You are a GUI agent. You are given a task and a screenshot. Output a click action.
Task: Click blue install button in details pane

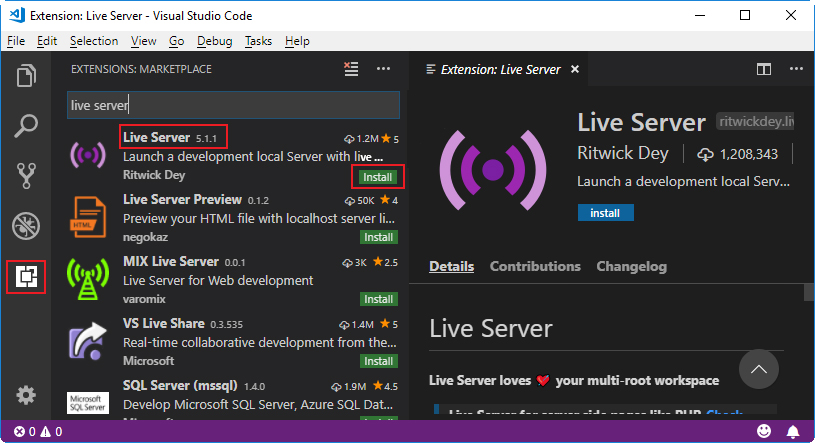tap(606, 213)
